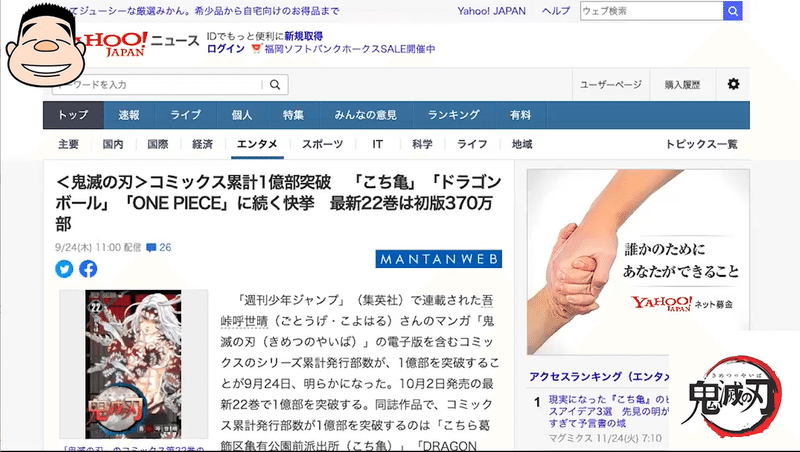Screen dimensions: 800x452
Task: Click the 新規取得 ID registration link
Action: click(x=304, y=36)
